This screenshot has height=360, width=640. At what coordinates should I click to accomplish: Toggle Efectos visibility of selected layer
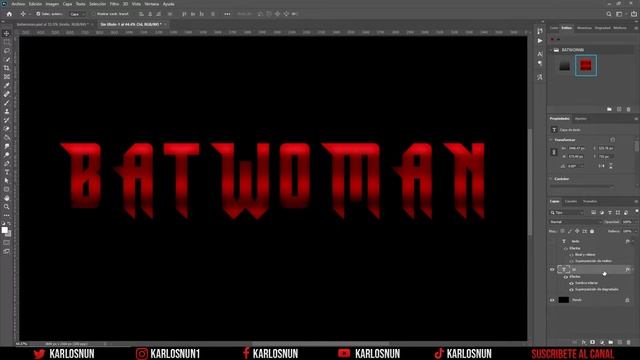pos(566,277)
